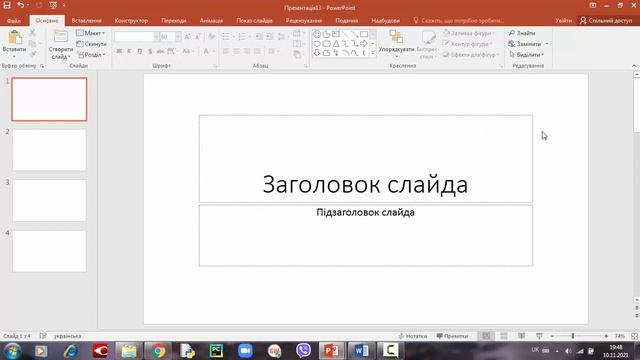Expand the Розділ section dropdown

91,55
